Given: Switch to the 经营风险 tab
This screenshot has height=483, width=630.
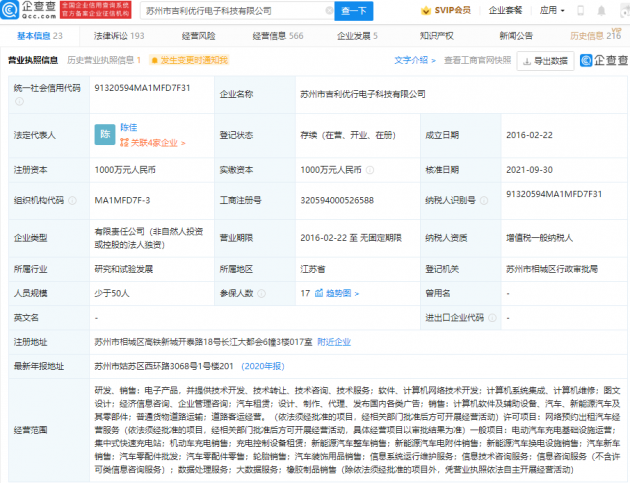Looking at the screenshot, I should pyautogui.click(x=198, y=35).
